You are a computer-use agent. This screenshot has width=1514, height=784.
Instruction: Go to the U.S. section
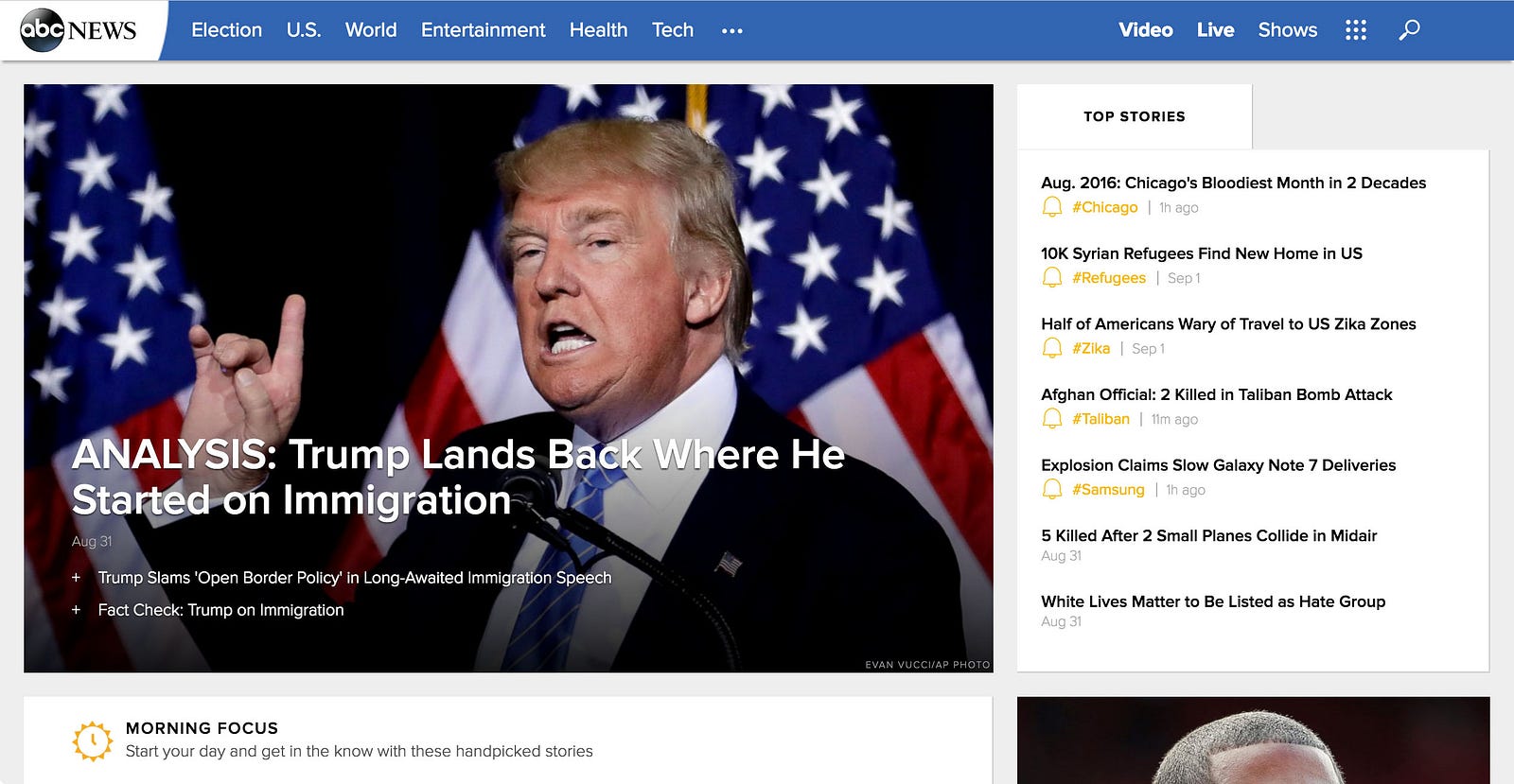pos(304,30)
